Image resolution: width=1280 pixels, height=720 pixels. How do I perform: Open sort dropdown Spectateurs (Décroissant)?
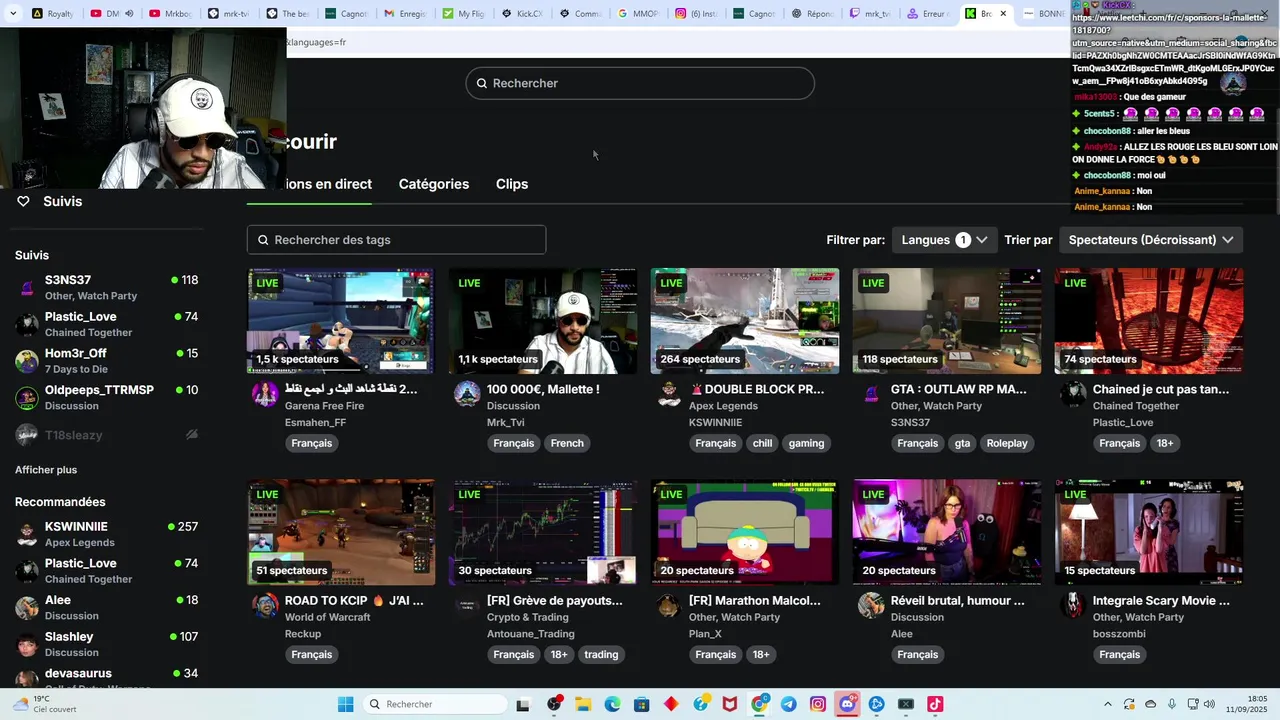click(x=1150, y=240)
